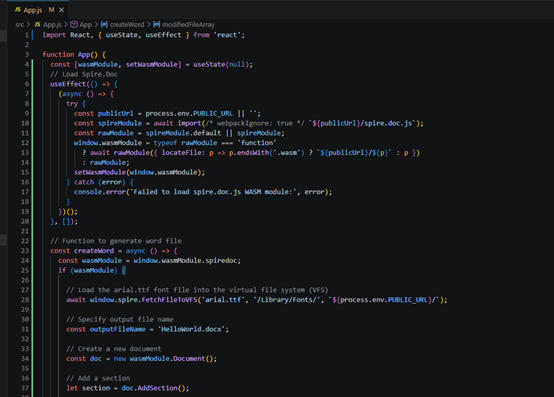Click 'if (wasmModule)' on line 25
The width and height of the screenshot is (554, 397).
pyautogui.click(x=88, y=271)
